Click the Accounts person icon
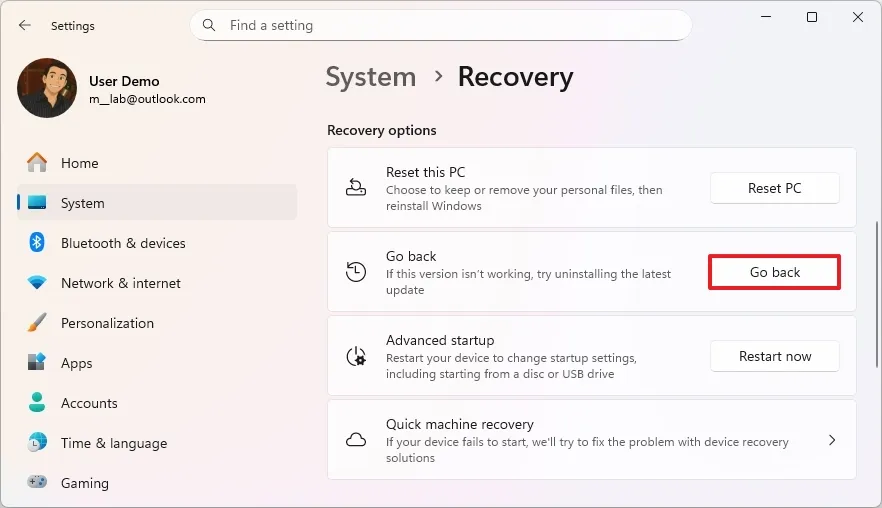 (37, 402)
